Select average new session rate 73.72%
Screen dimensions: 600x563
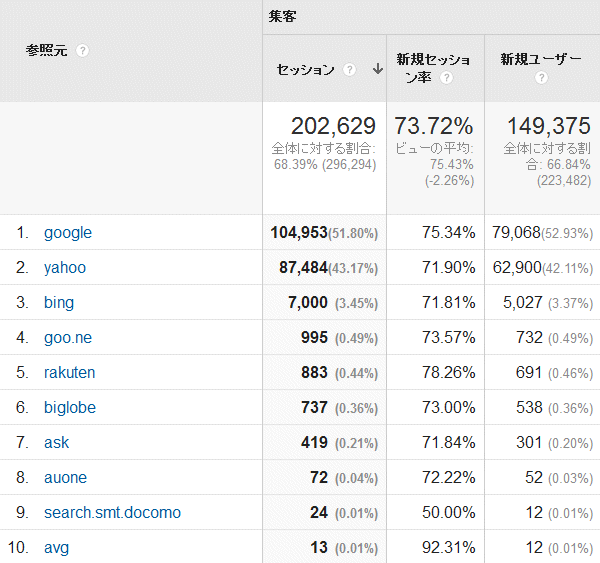[434, 126]
